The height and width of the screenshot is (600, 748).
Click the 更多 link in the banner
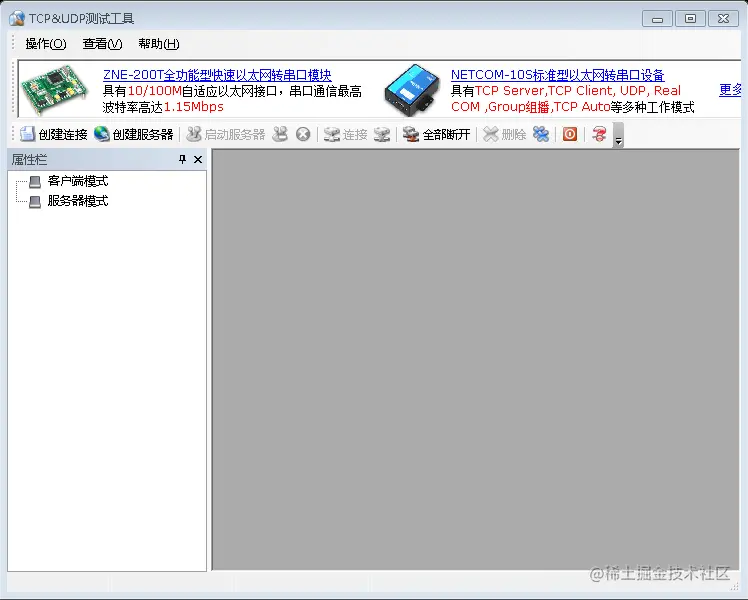(x=730, y=90)
